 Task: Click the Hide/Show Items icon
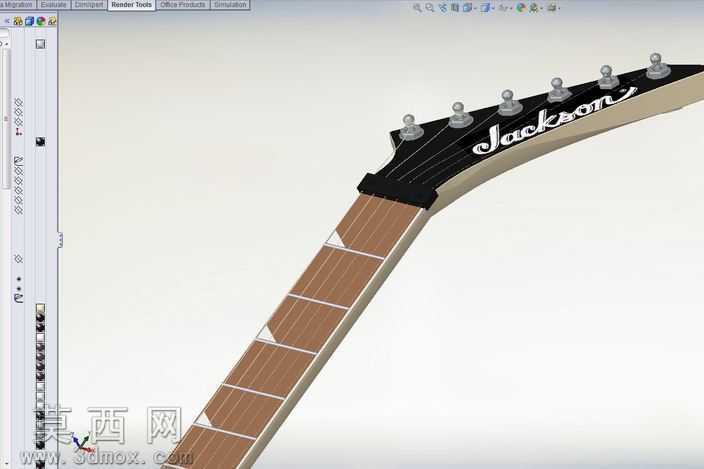(504, 8)
